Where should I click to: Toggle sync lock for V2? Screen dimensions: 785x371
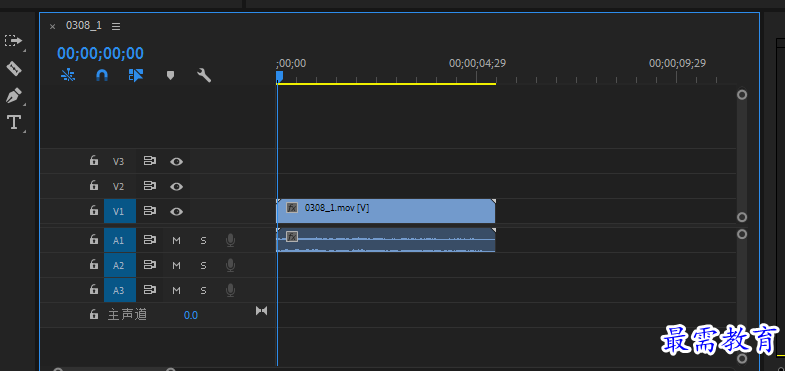click(x=150, y=186)
